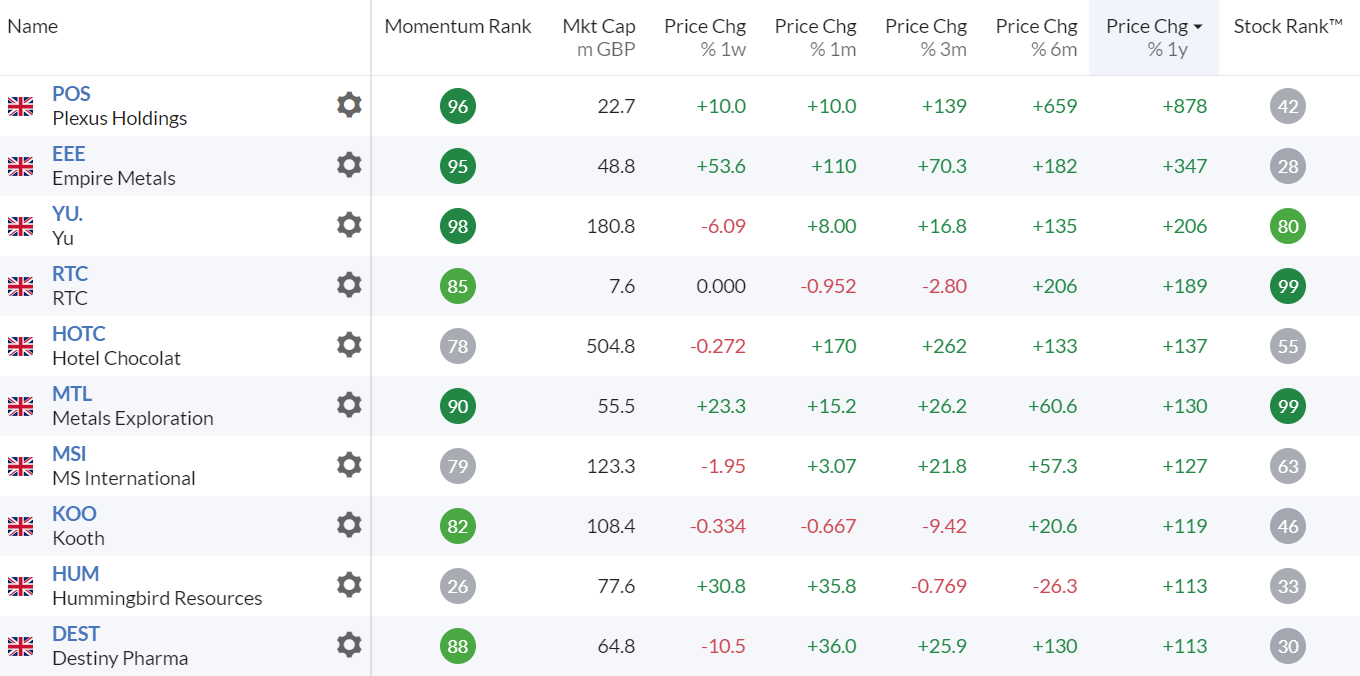
Task: Sort by Price Chg % 3m header
Action: [x=926, y=38]
